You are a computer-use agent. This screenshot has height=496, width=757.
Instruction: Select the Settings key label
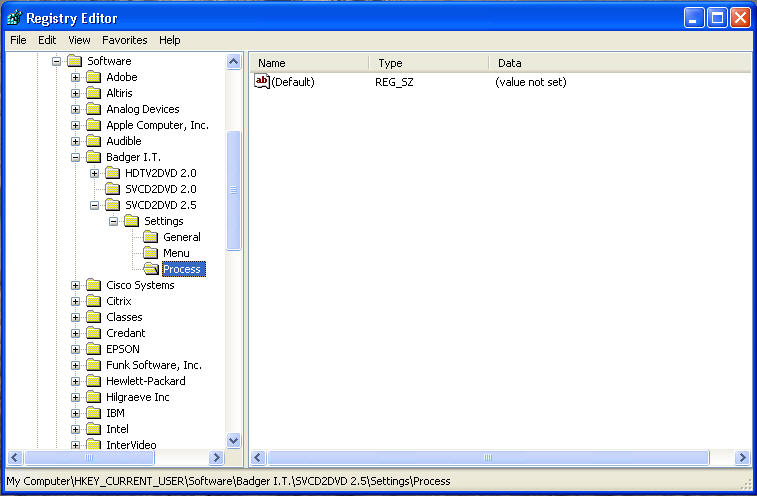[164, 221]
